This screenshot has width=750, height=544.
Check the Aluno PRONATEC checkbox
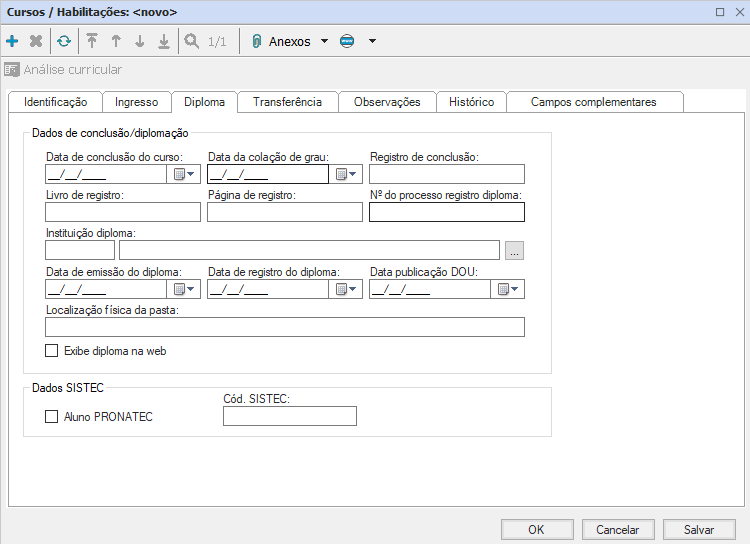(x=52, y=417)
